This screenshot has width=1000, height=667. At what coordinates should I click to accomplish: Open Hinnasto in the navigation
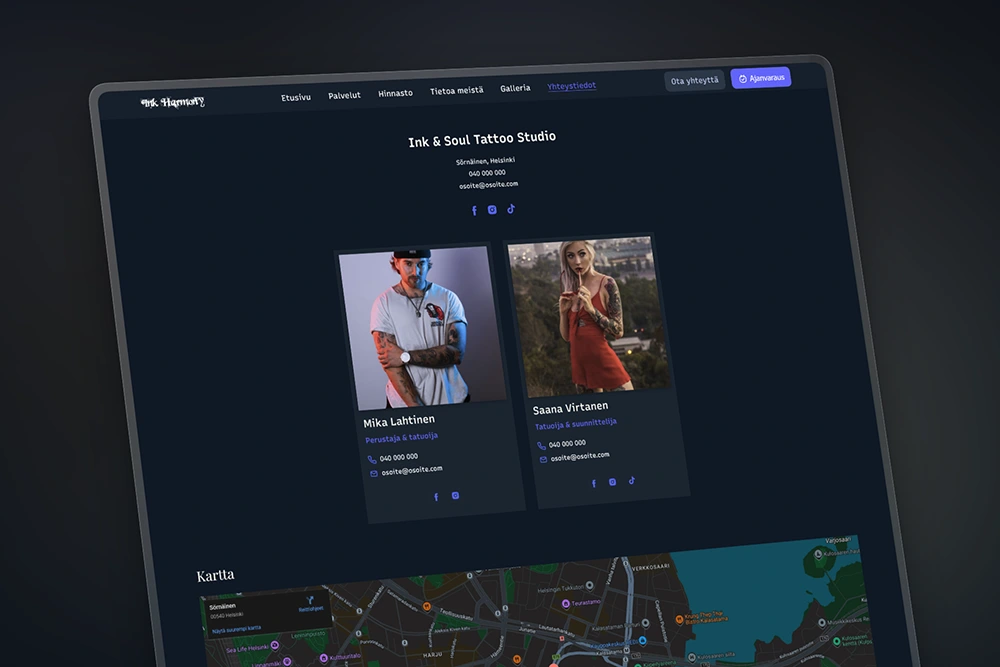click(x=395, y=93)
